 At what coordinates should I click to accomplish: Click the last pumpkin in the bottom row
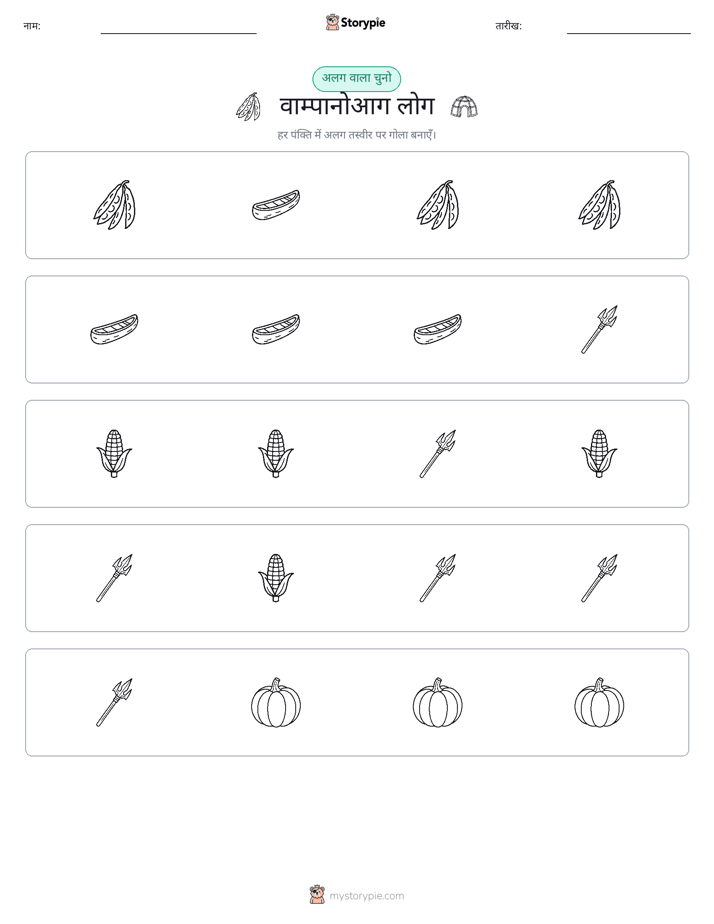[x=599, y=702]
